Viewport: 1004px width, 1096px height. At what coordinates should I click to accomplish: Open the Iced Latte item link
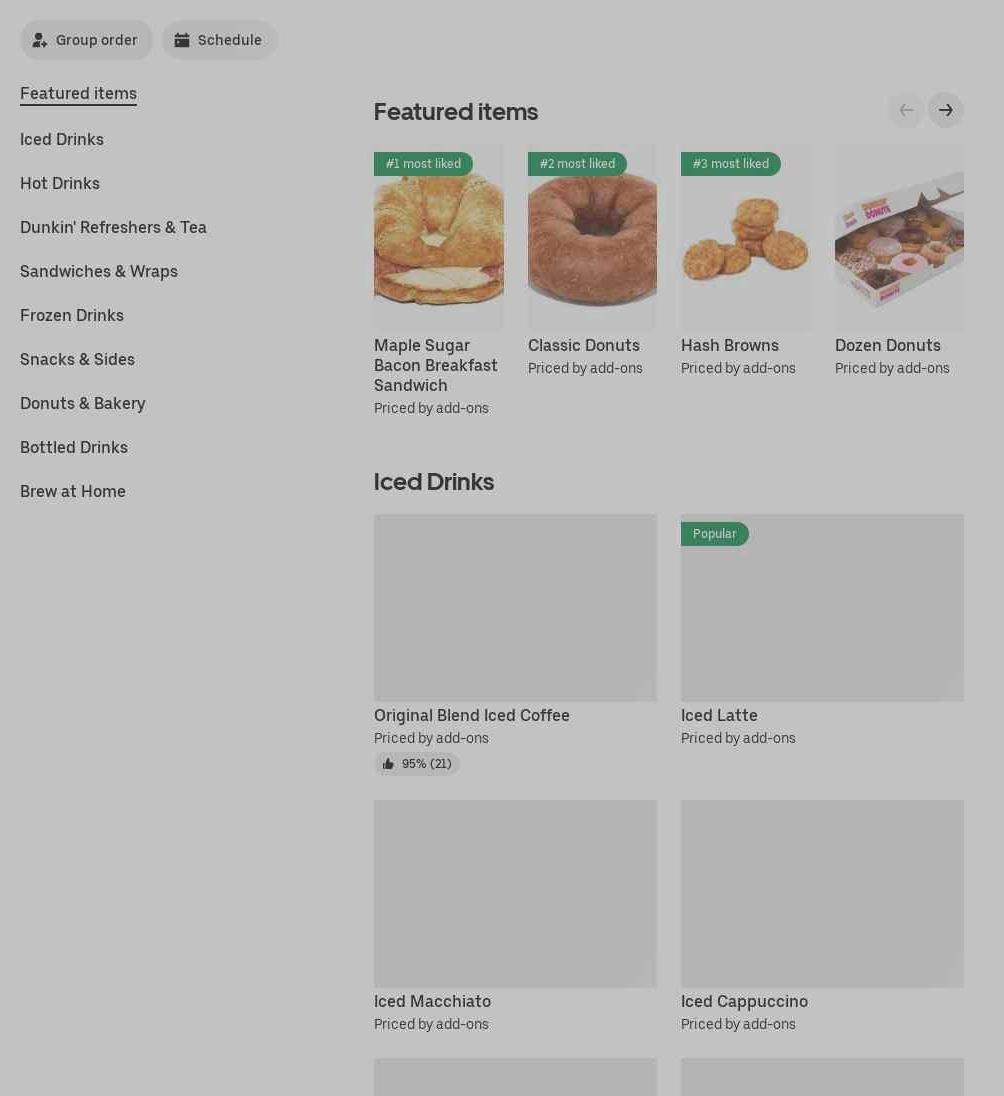coord(719,715)
